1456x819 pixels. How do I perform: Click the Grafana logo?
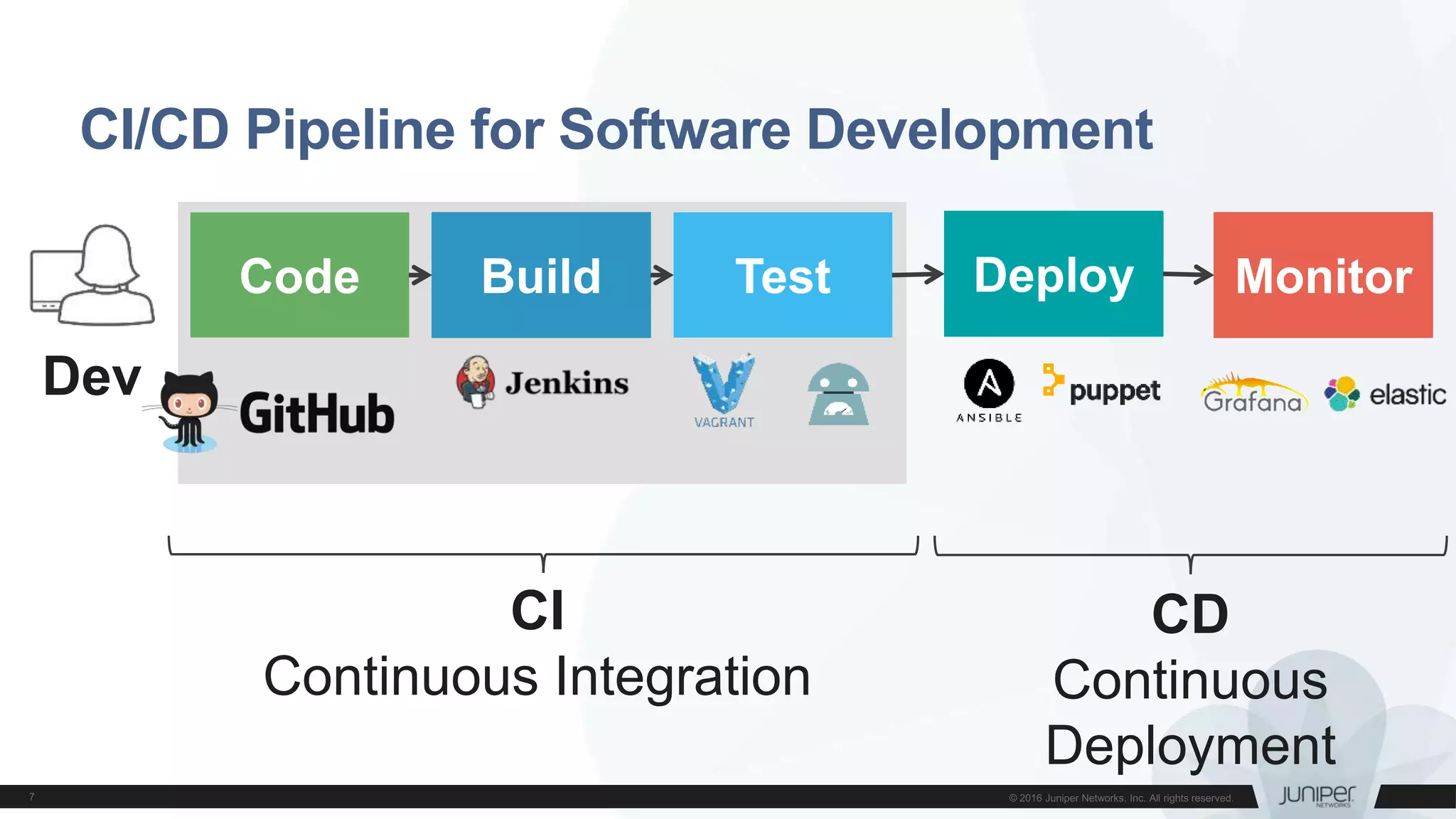pos(1254,393)
